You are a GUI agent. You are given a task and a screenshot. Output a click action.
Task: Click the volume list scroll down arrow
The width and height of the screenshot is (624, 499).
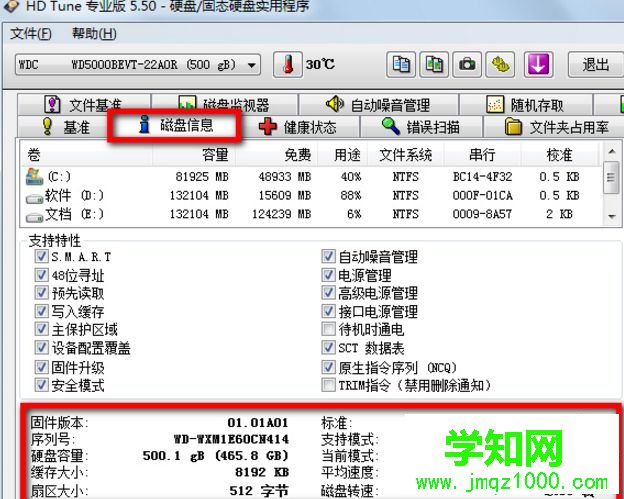pyautogui.click(x=612, y=217)
